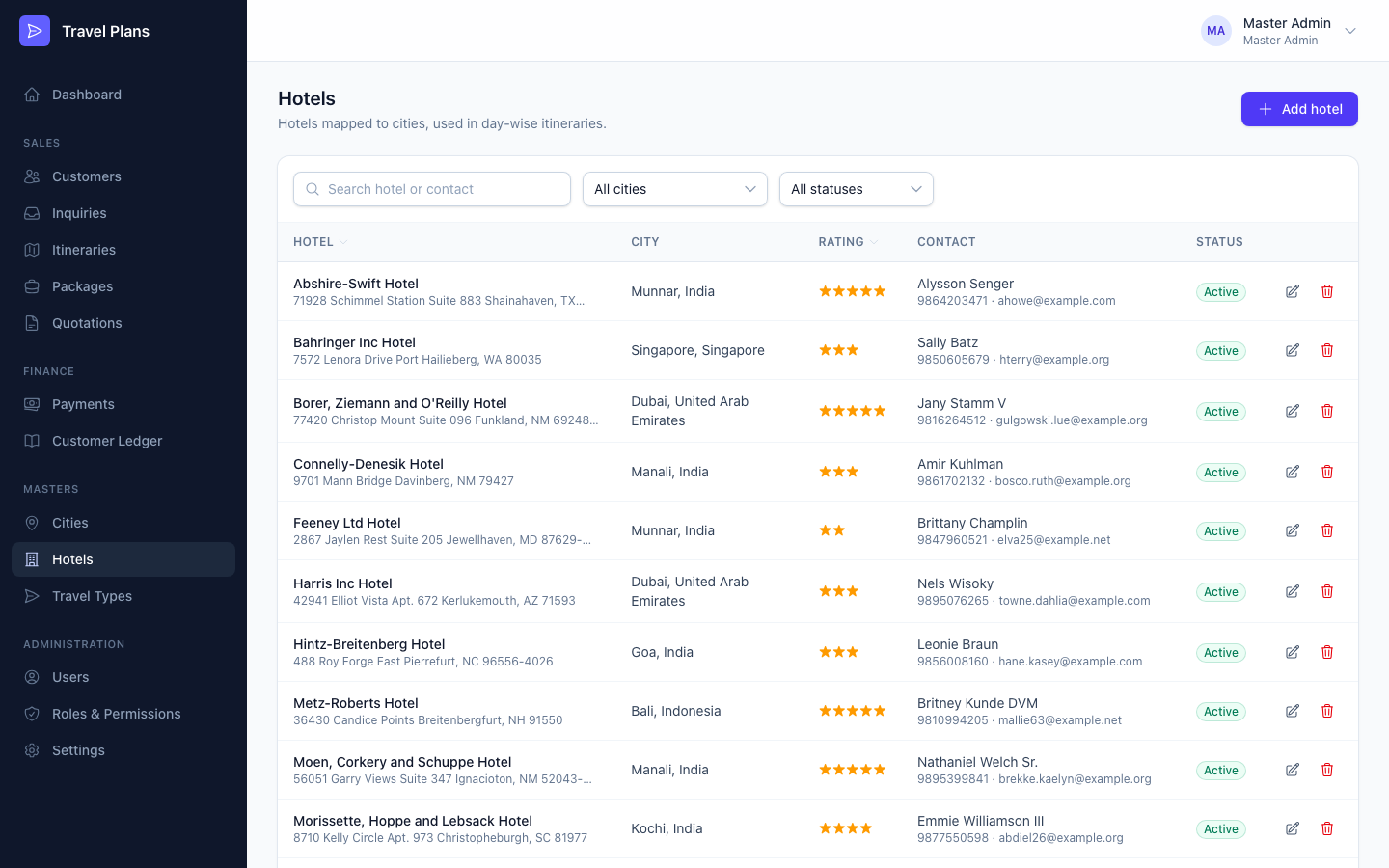
Task: Open the All cities filter dropdown
Action: [x=675, y=189]
